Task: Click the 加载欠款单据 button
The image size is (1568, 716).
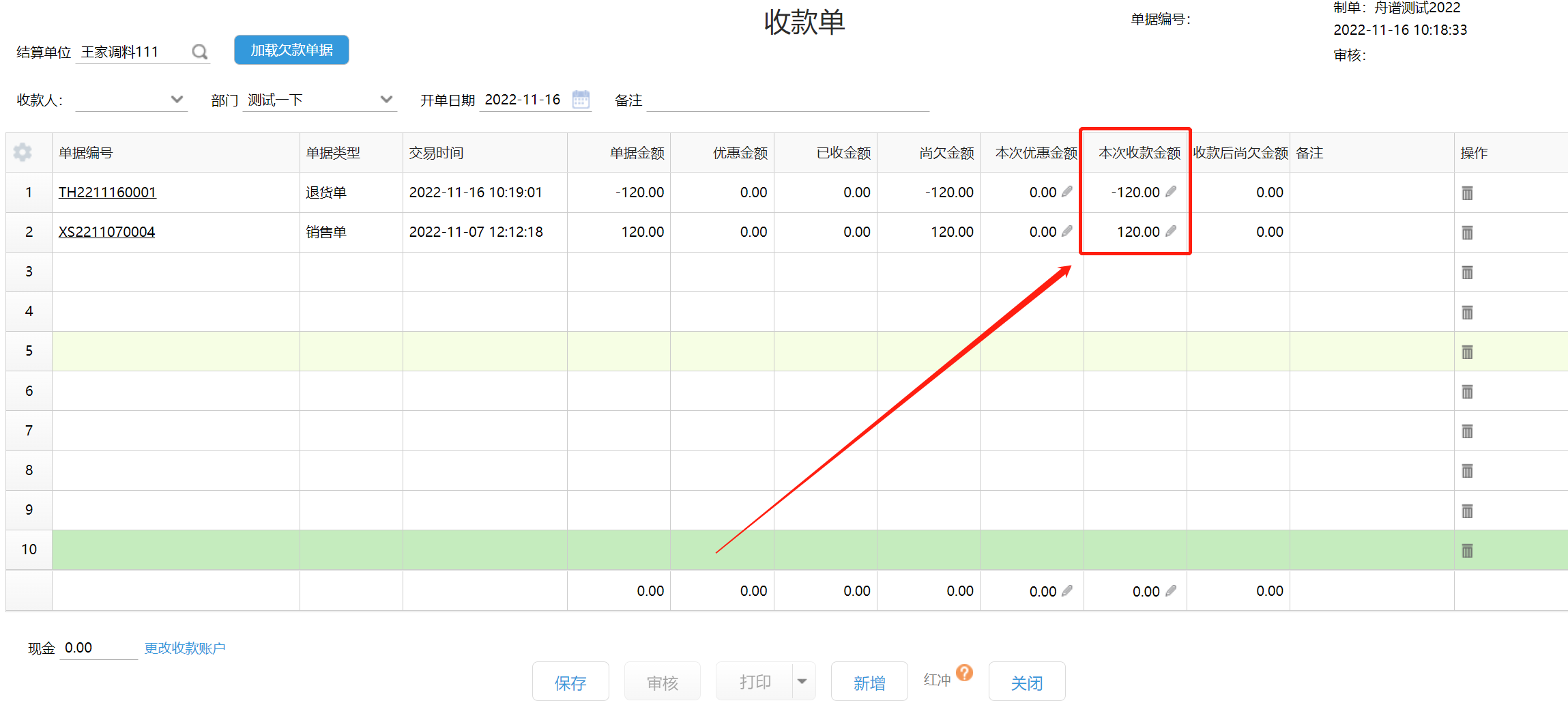Action: (x=291, y=50)
